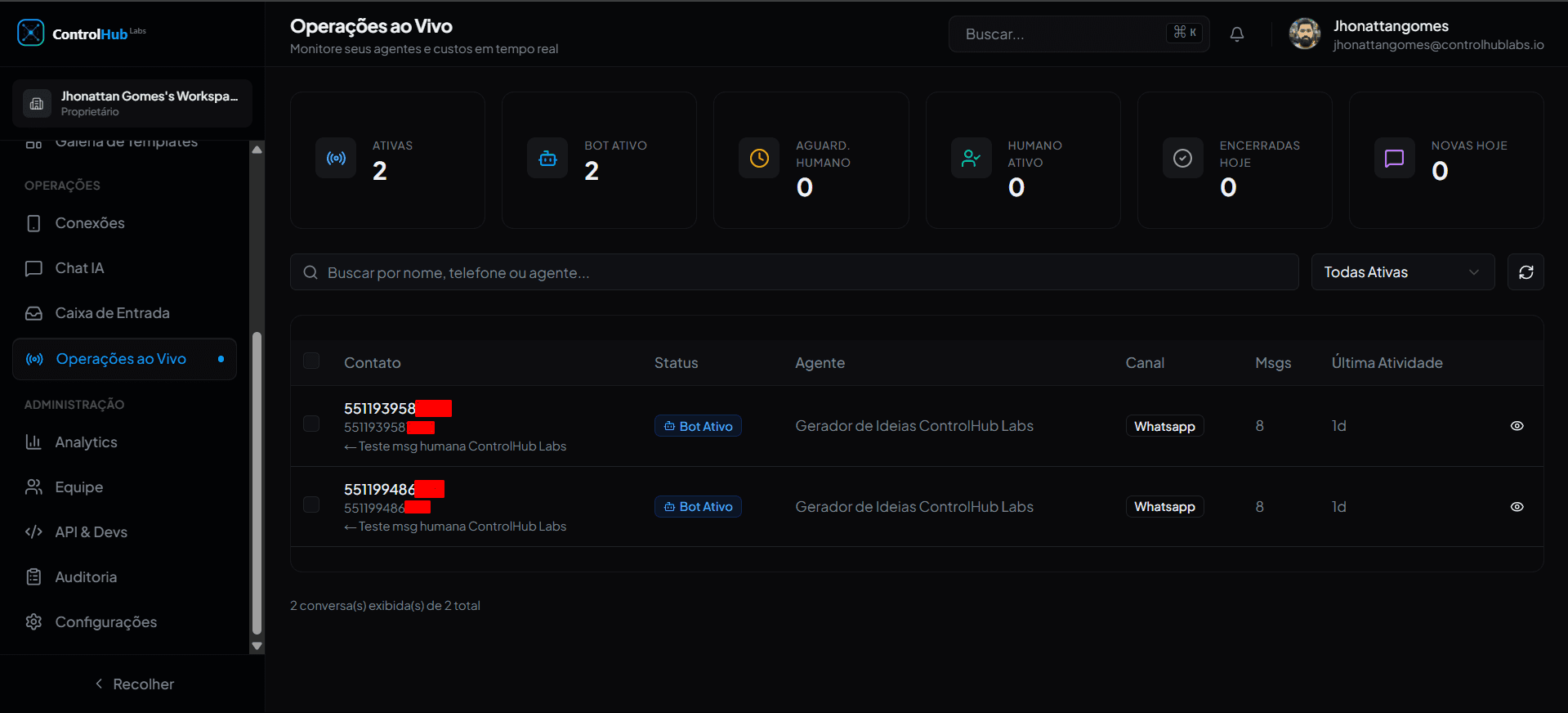Click the Contato column header
Screen dimensions: 1568x713
coord(373,363)
